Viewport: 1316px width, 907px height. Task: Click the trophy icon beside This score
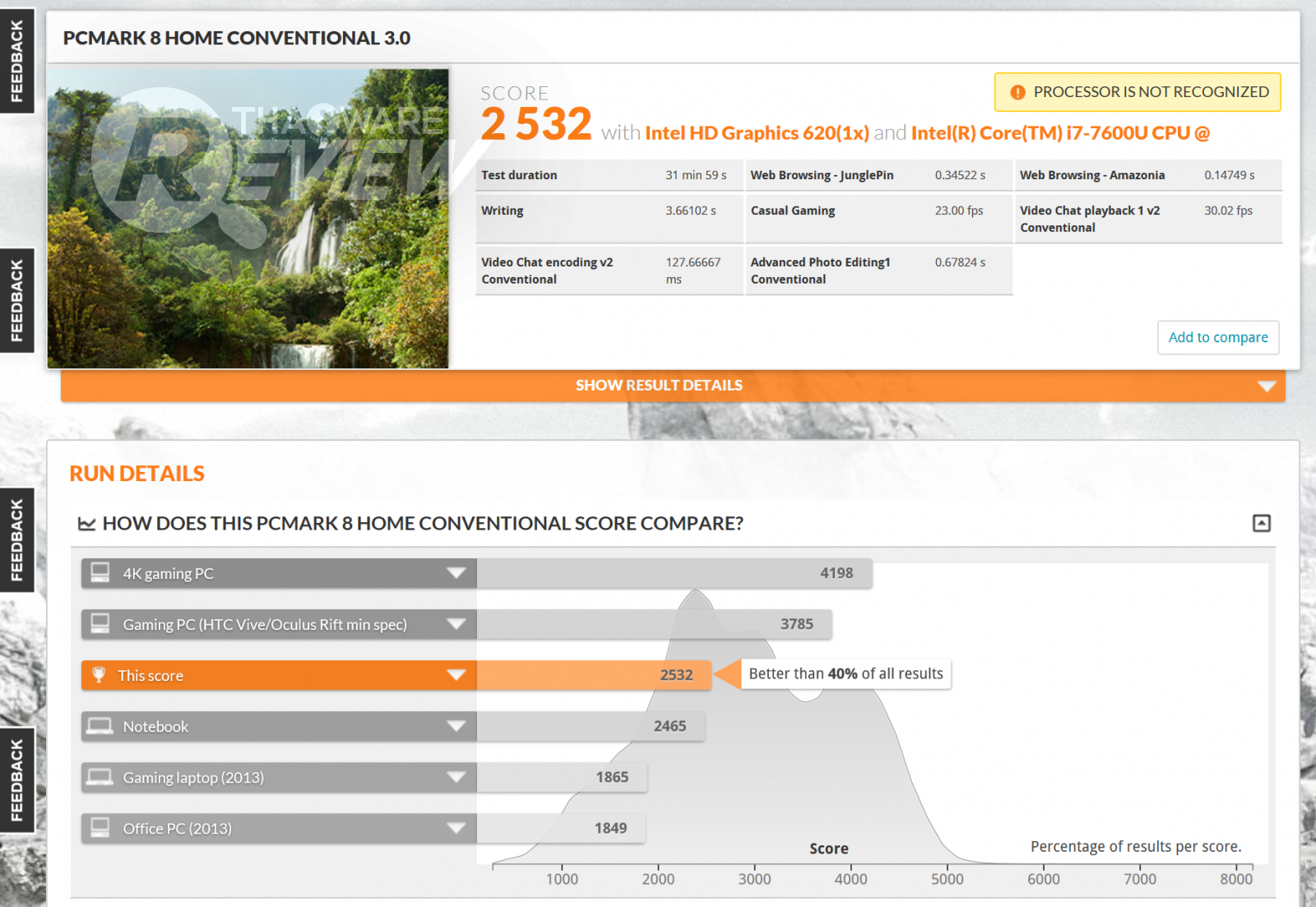[99, 675]
